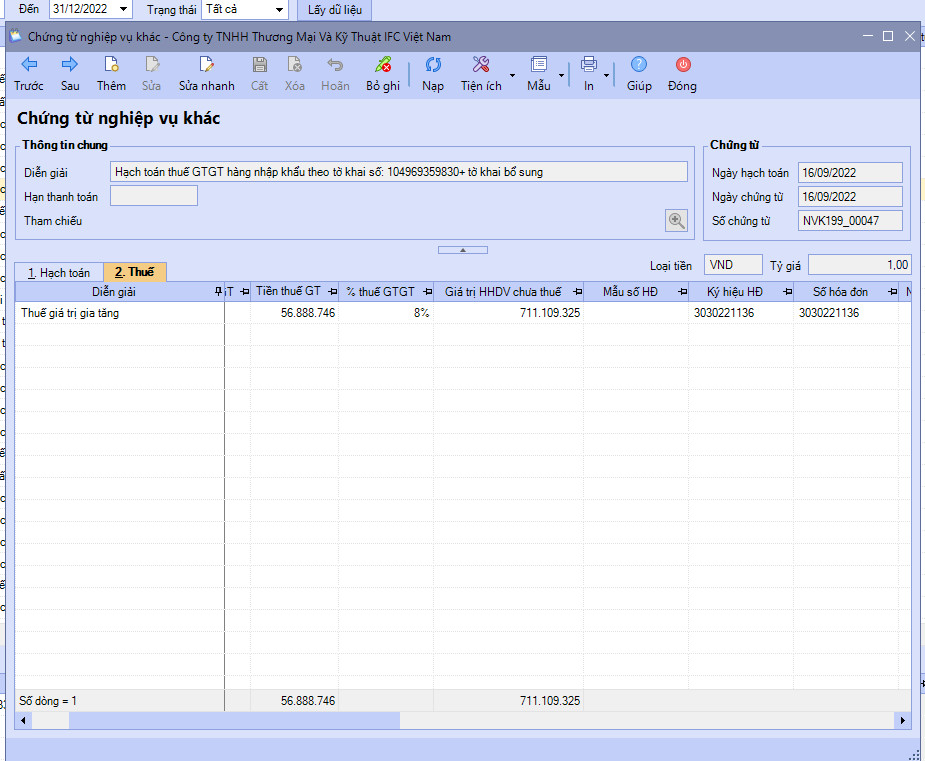Image resolution: width=925 pixels, height=761 pixels.
Task: Click Số dòng = 1 footer text
Action: 48,701
